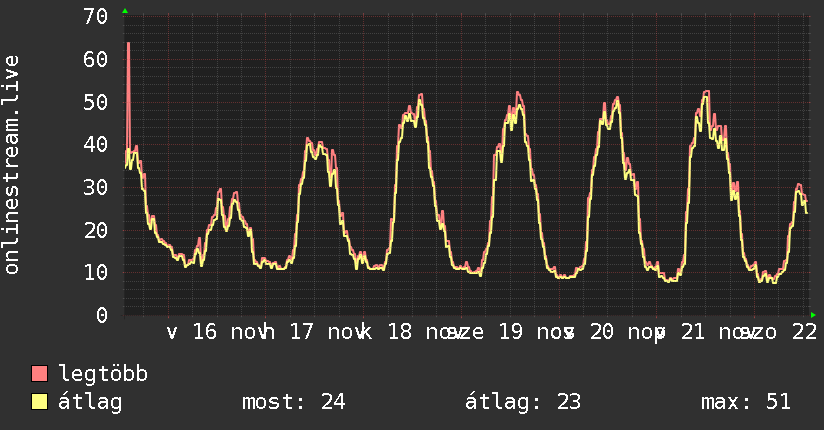Click the 60 y-axis label
The height and width of the screenshot is (430, 824).
[x=96, y=59]
